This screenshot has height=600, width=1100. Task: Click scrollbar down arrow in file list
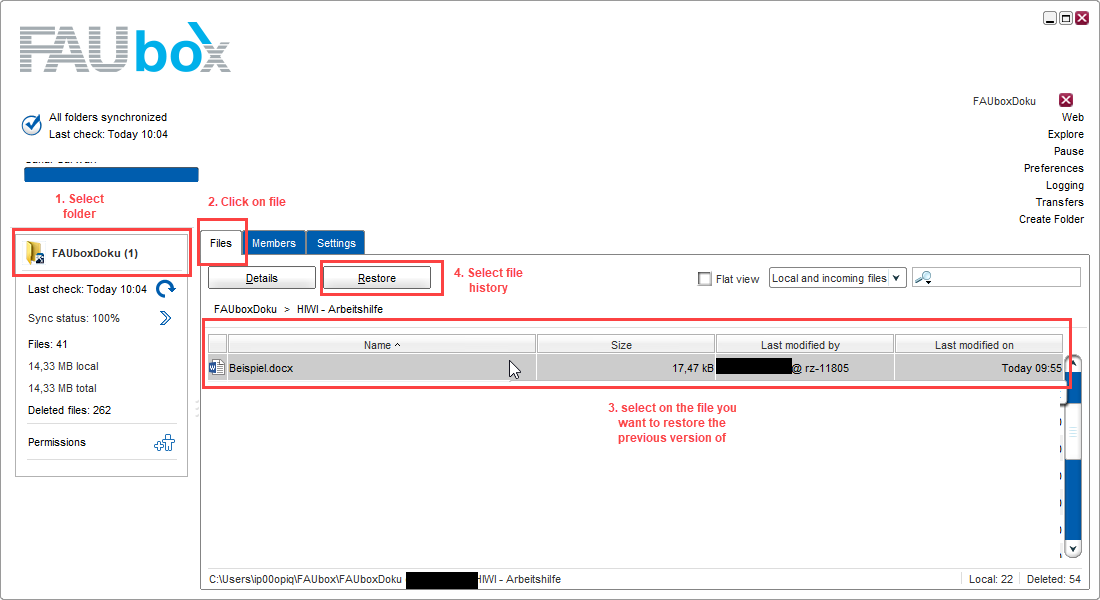(x=1073, y=549)
